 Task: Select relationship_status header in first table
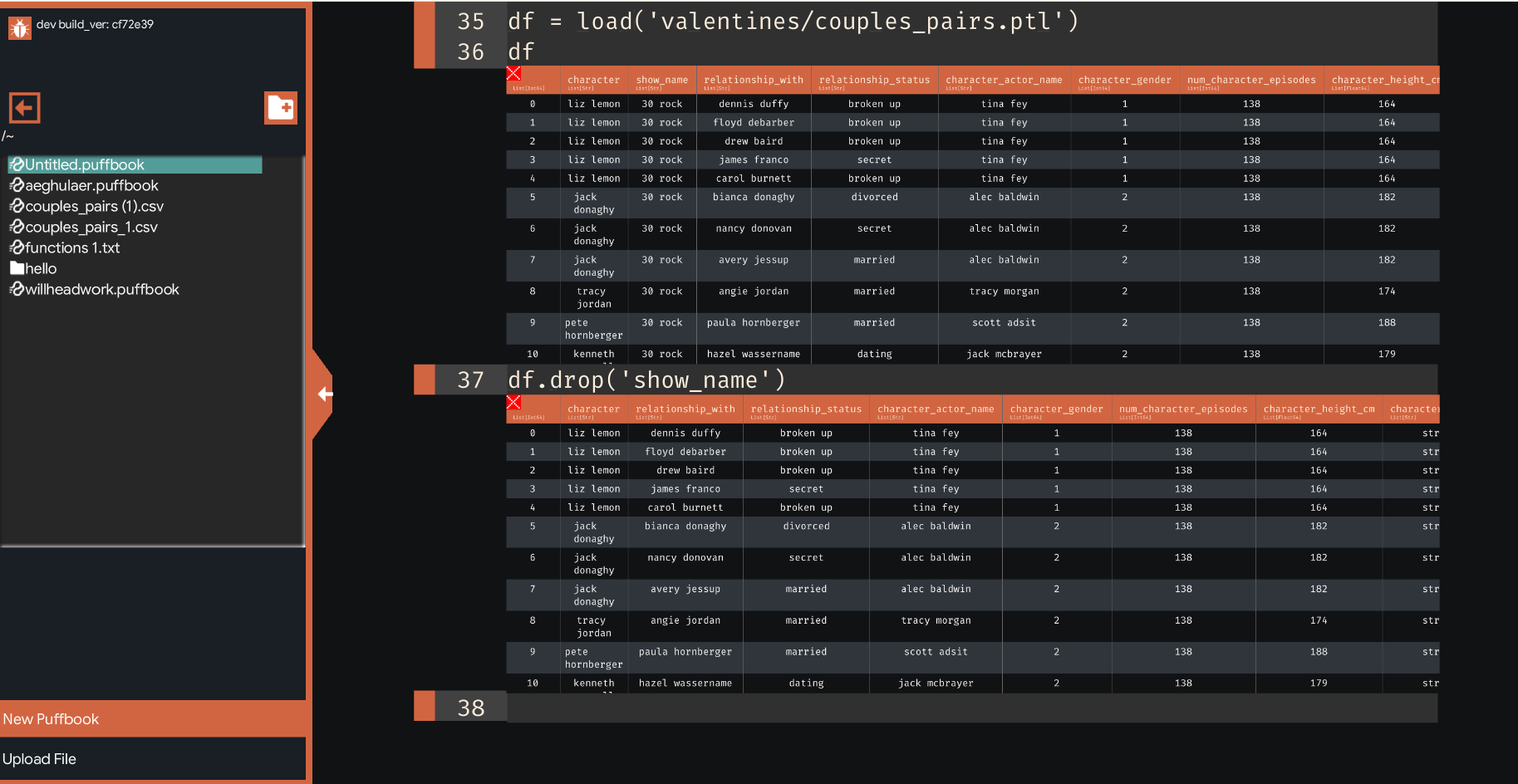[874, 81]
